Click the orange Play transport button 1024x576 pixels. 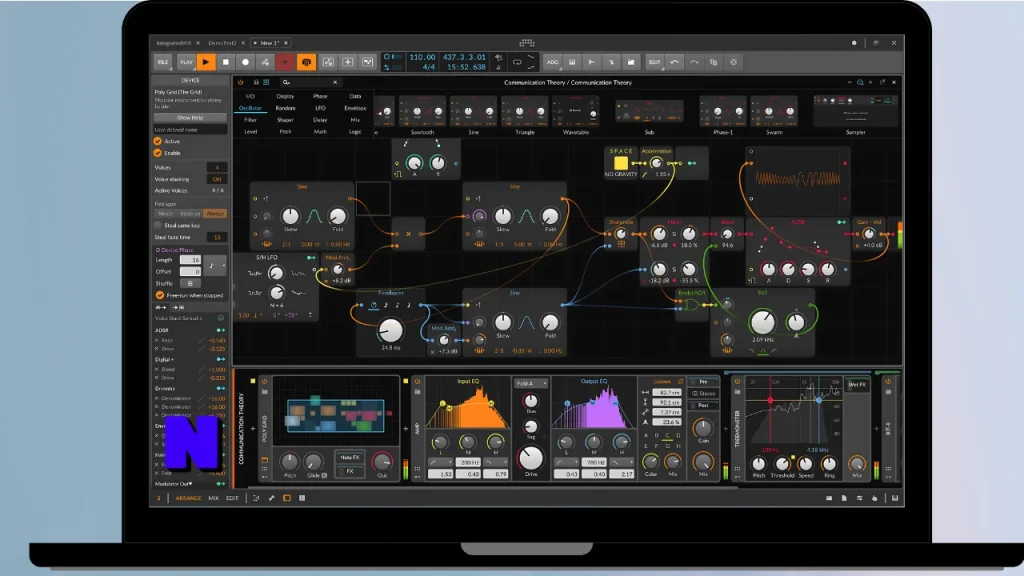click(206, 62)
